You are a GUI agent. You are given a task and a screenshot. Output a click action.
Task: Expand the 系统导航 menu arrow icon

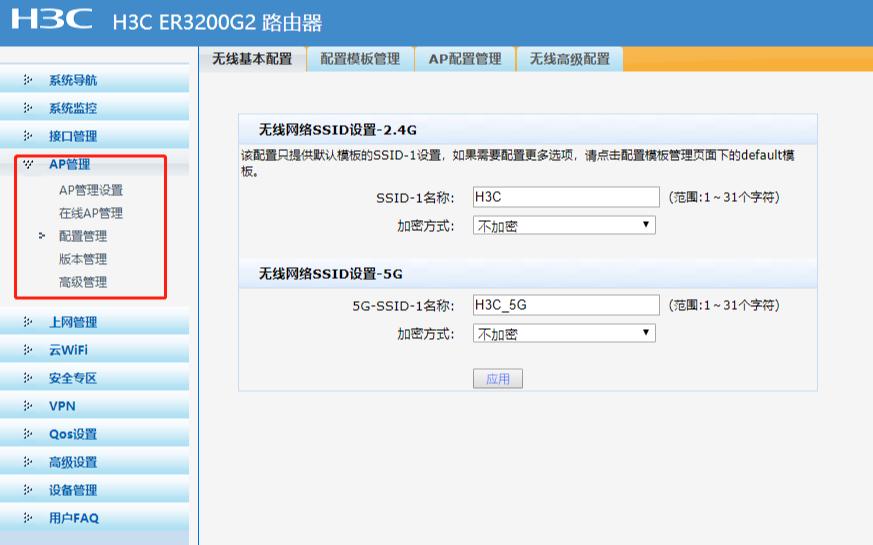[28, 80]
